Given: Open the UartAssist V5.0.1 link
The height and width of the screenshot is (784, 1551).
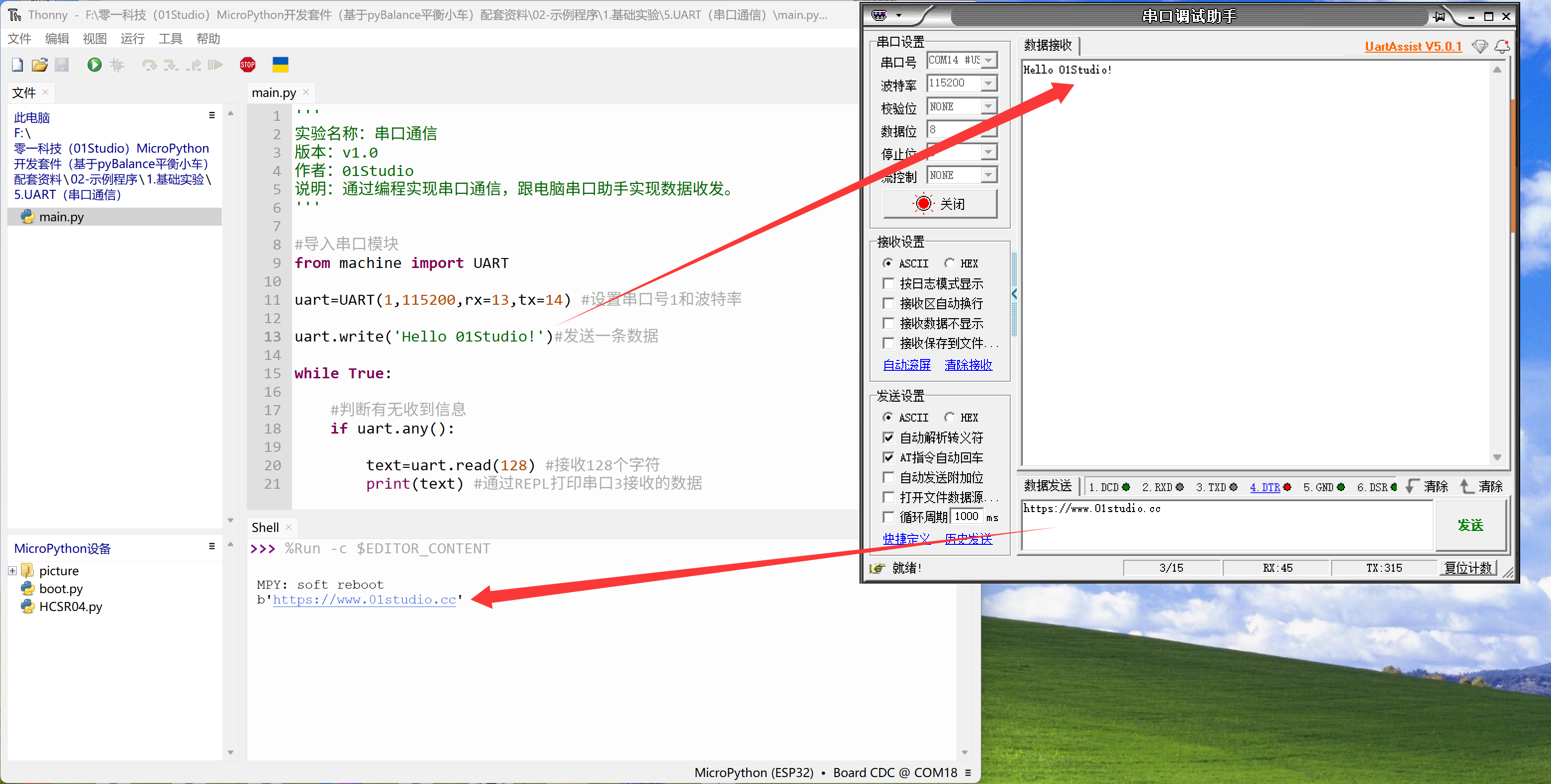Looking at the screenshot, I should (1413, 46).
